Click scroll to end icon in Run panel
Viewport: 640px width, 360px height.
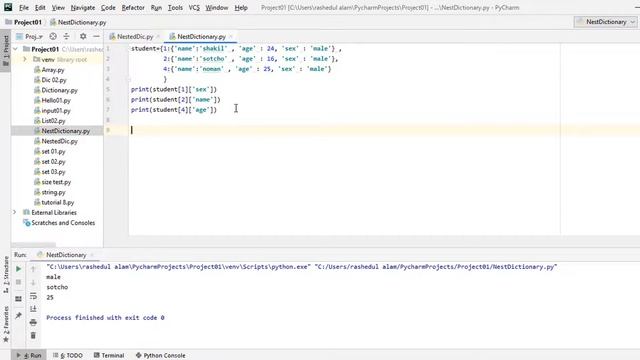coord(33,309)
